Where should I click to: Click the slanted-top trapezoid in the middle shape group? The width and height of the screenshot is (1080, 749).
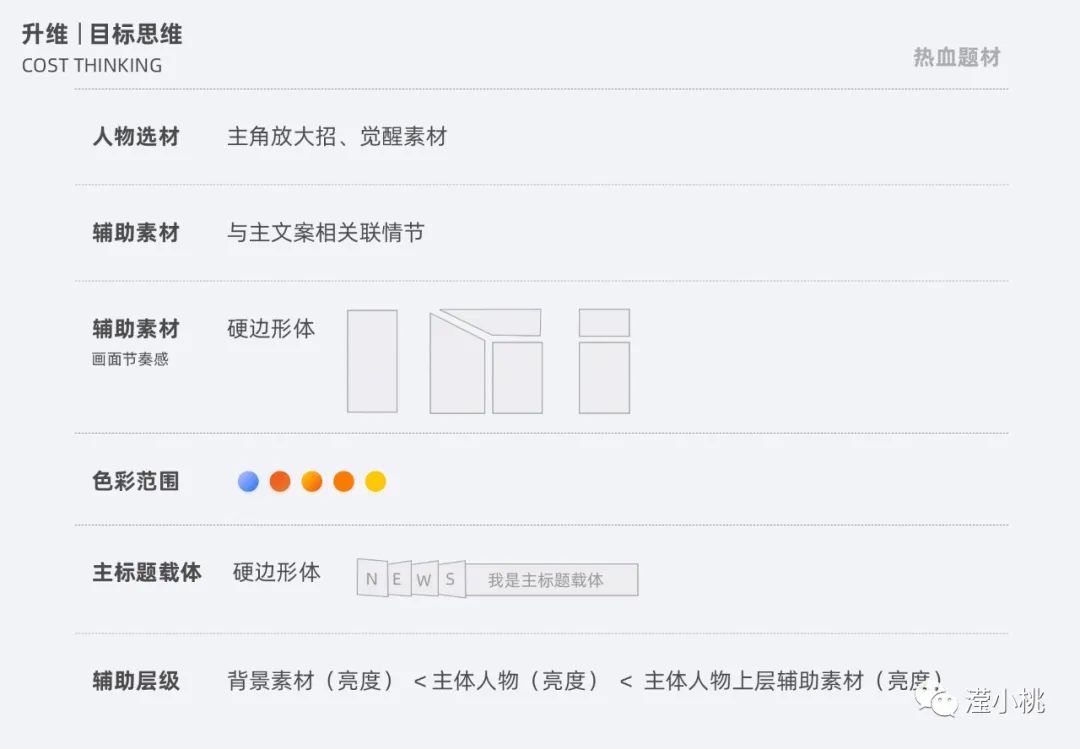(456, 367)
